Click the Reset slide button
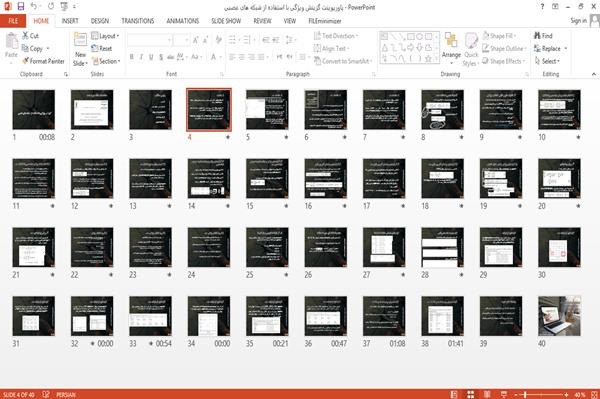Viewport: 600px width, 399px height. point(102,48)
